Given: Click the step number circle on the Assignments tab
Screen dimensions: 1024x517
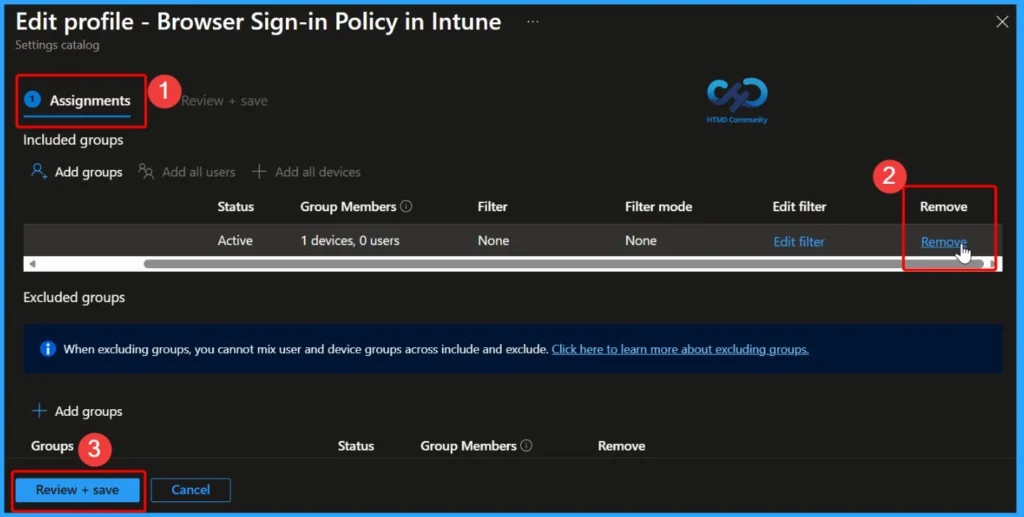Looking at the screenshot, I should pos(32,99).
